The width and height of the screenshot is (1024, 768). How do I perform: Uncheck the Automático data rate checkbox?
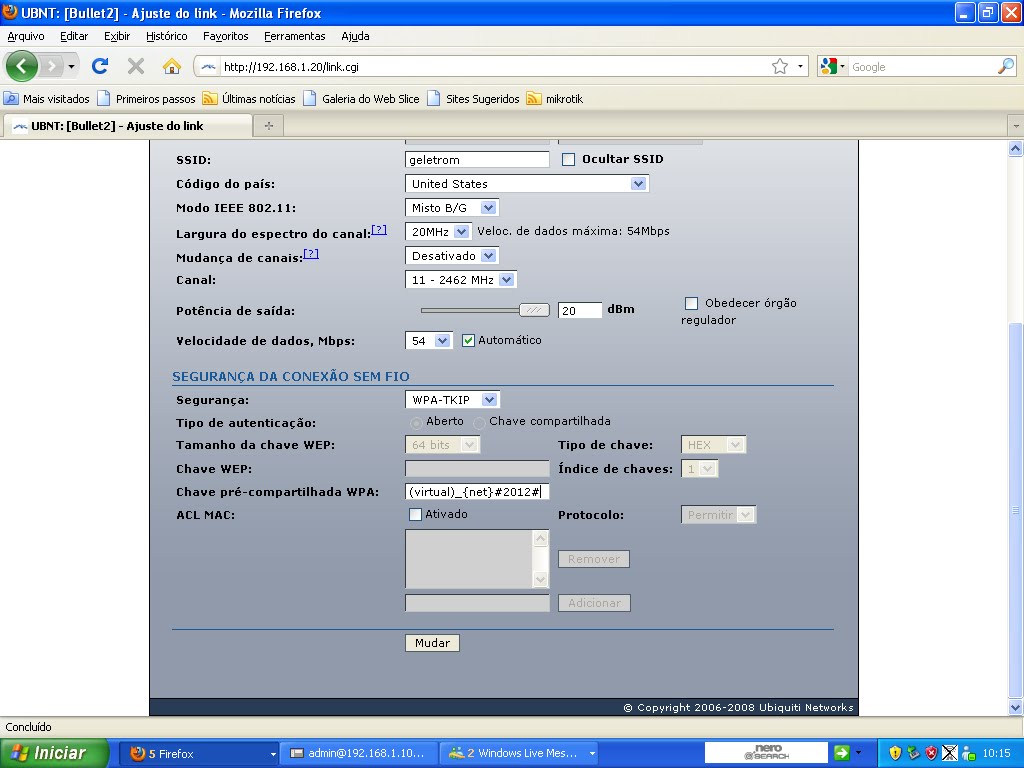(468, 340)
